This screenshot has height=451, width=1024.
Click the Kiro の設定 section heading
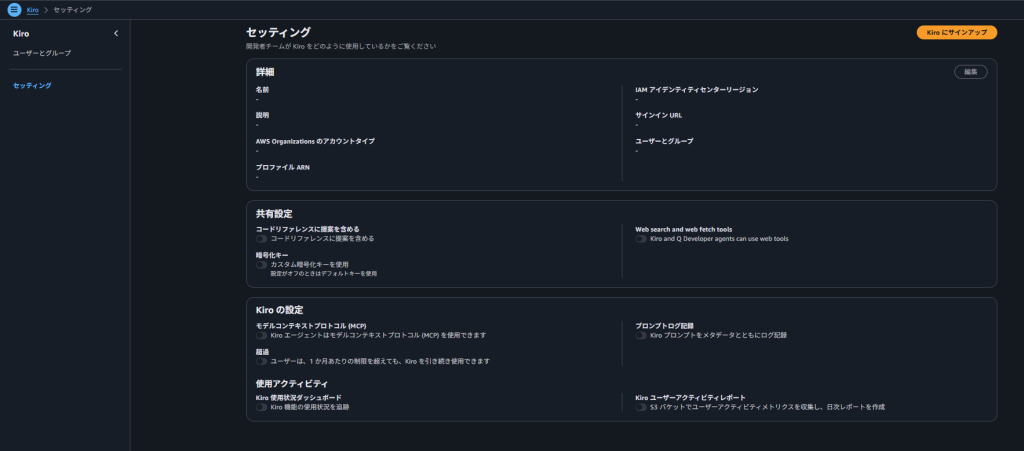[x=279, y=309]
